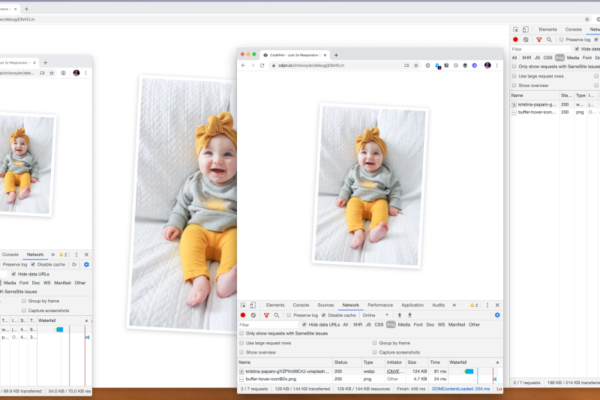
Task: Click inspect element icon in right DevTools panel
Action: coord(515,29)
